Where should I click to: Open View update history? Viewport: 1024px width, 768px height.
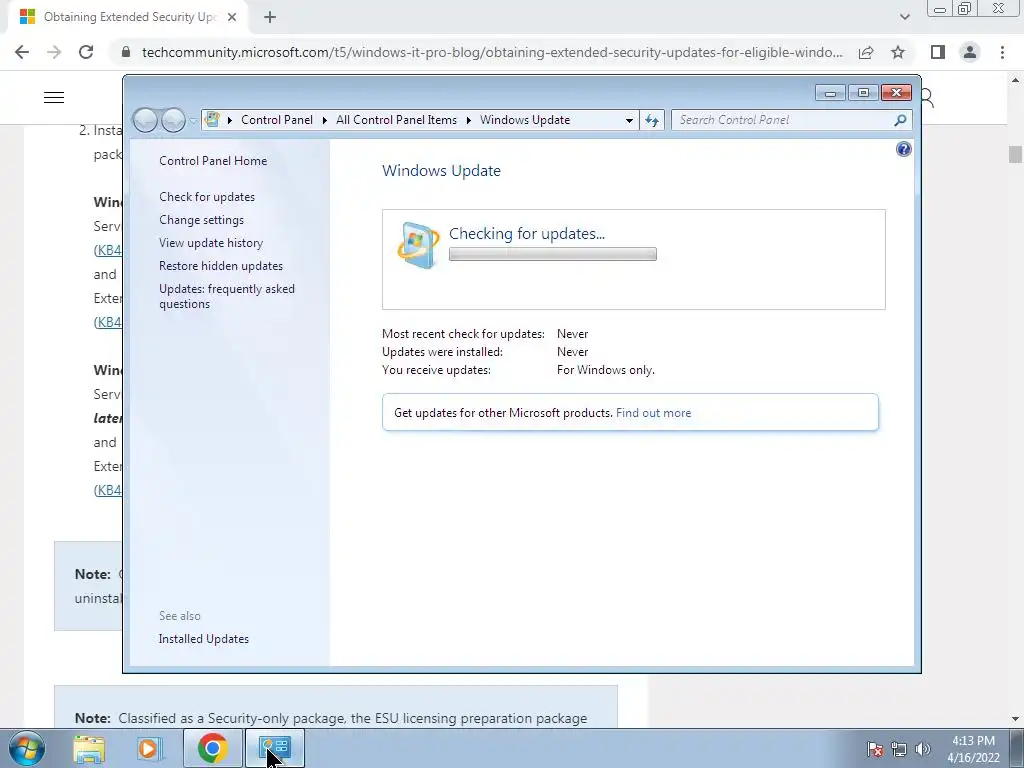click(x=211, y=243)
